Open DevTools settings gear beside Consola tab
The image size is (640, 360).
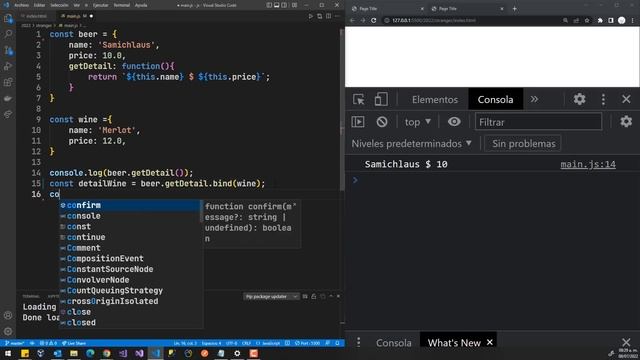(579, 99)
